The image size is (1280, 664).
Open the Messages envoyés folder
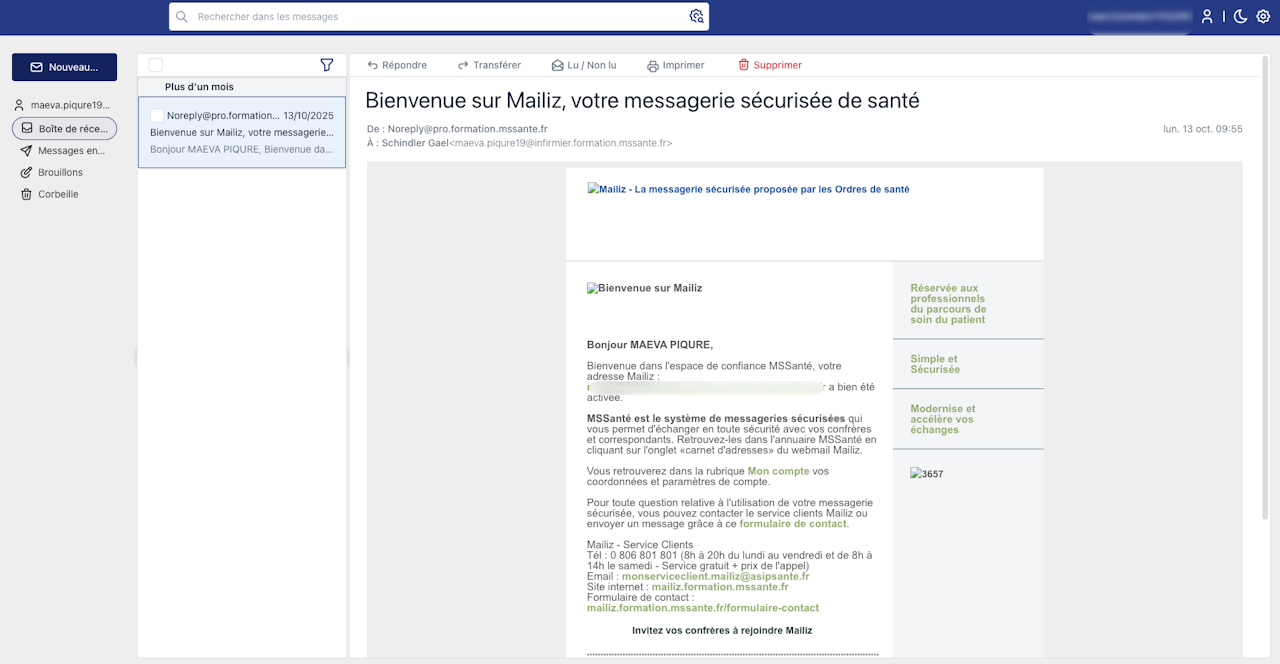click(63, 151)
